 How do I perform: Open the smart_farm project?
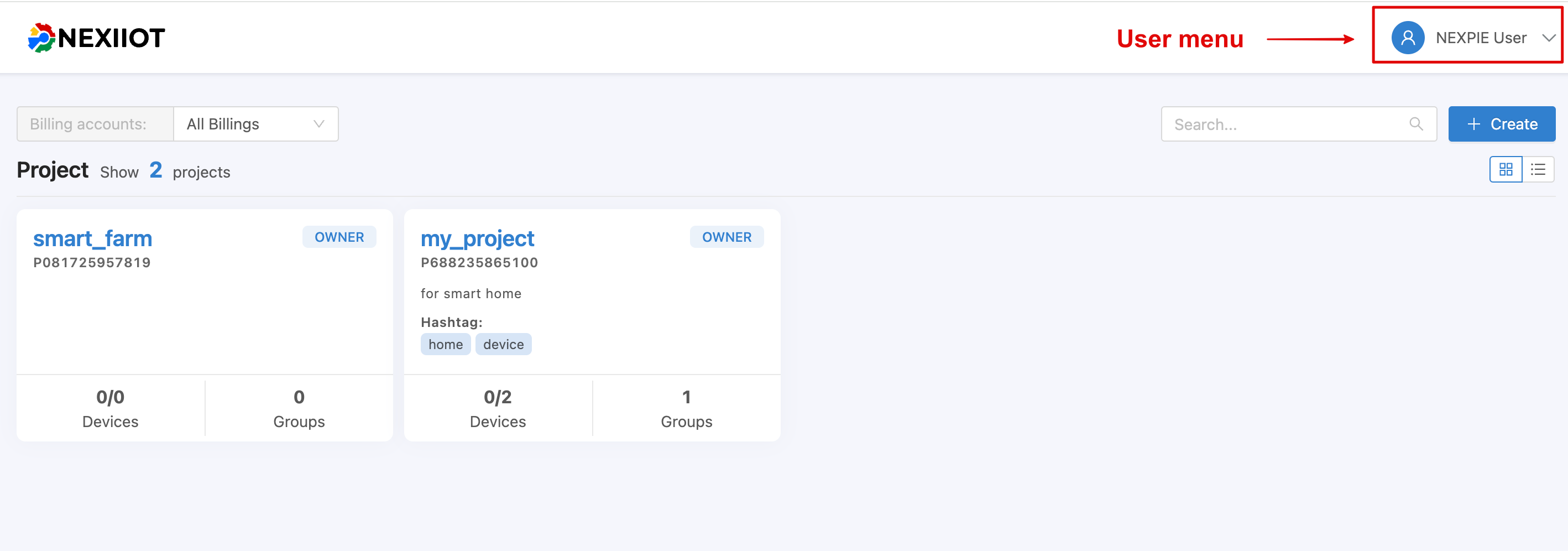92,238
